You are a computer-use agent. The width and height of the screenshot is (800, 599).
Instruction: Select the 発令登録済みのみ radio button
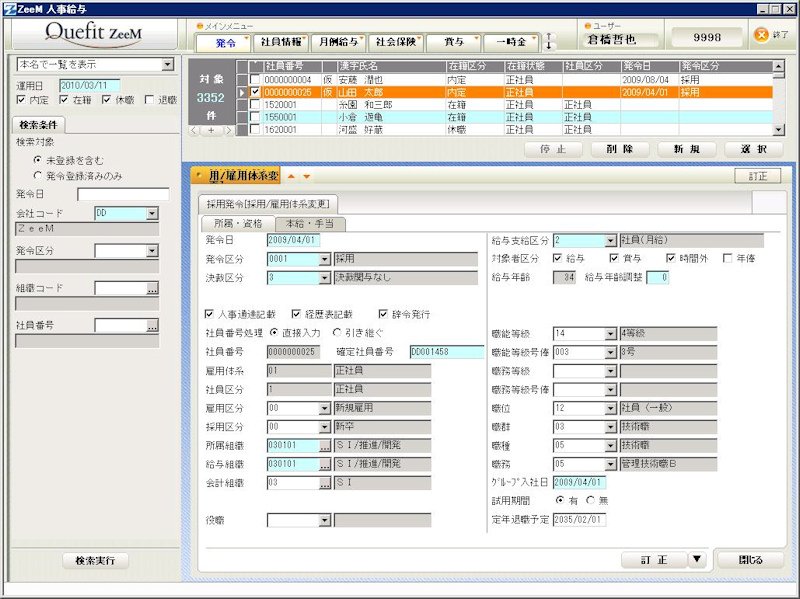(37, 176)
